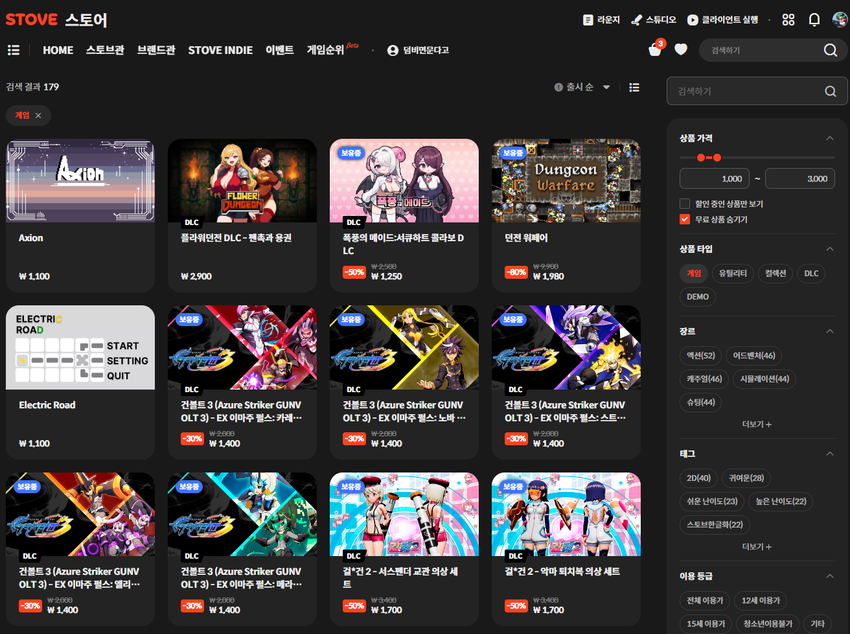
Task: Focus the maximum price field showing 3,000
Action: (x=800, y=179)
